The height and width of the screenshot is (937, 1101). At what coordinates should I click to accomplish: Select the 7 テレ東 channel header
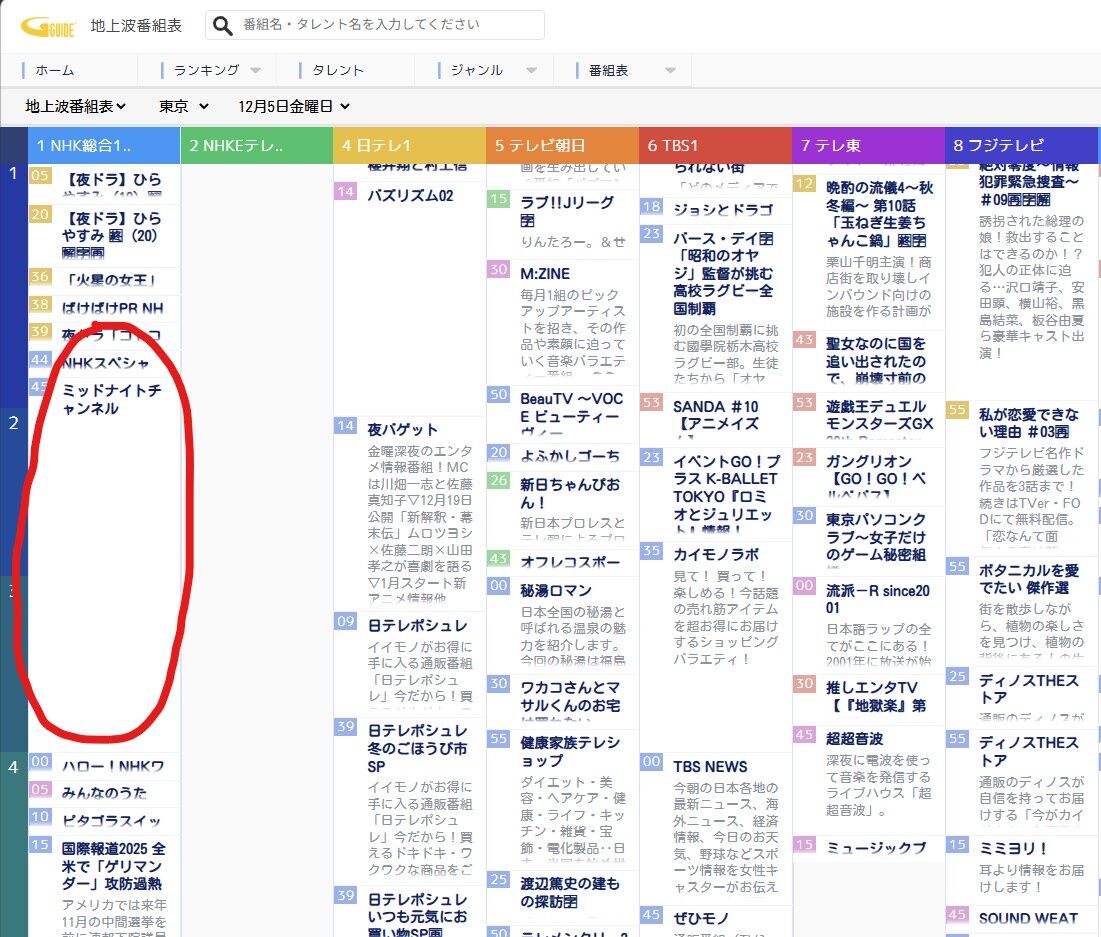pos(868,145)
